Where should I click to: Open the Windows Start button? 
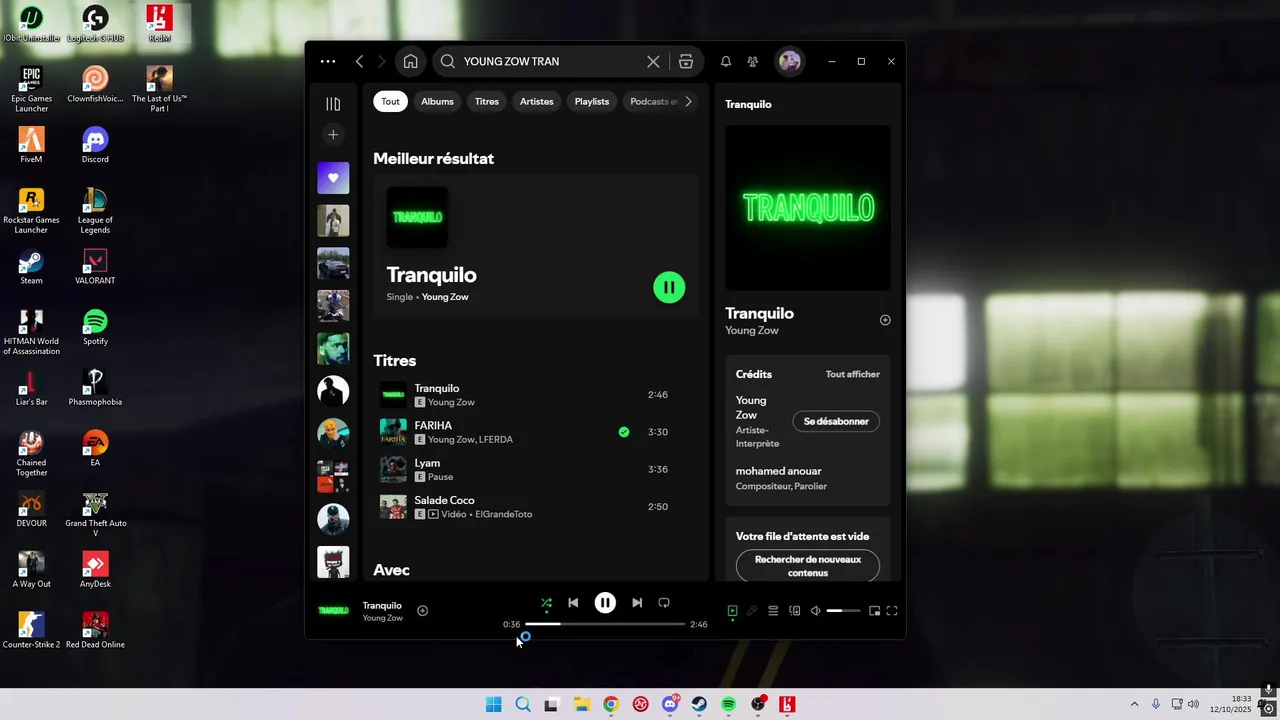pyautogui.click(x=493, y=704)
